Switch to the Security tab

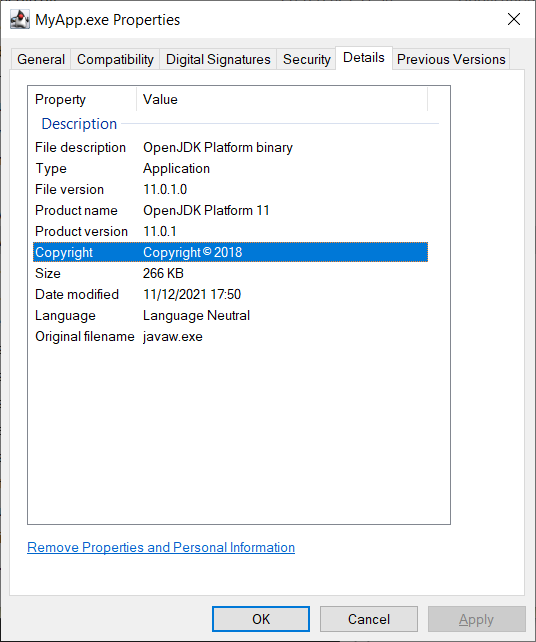[x=306, y=59]
